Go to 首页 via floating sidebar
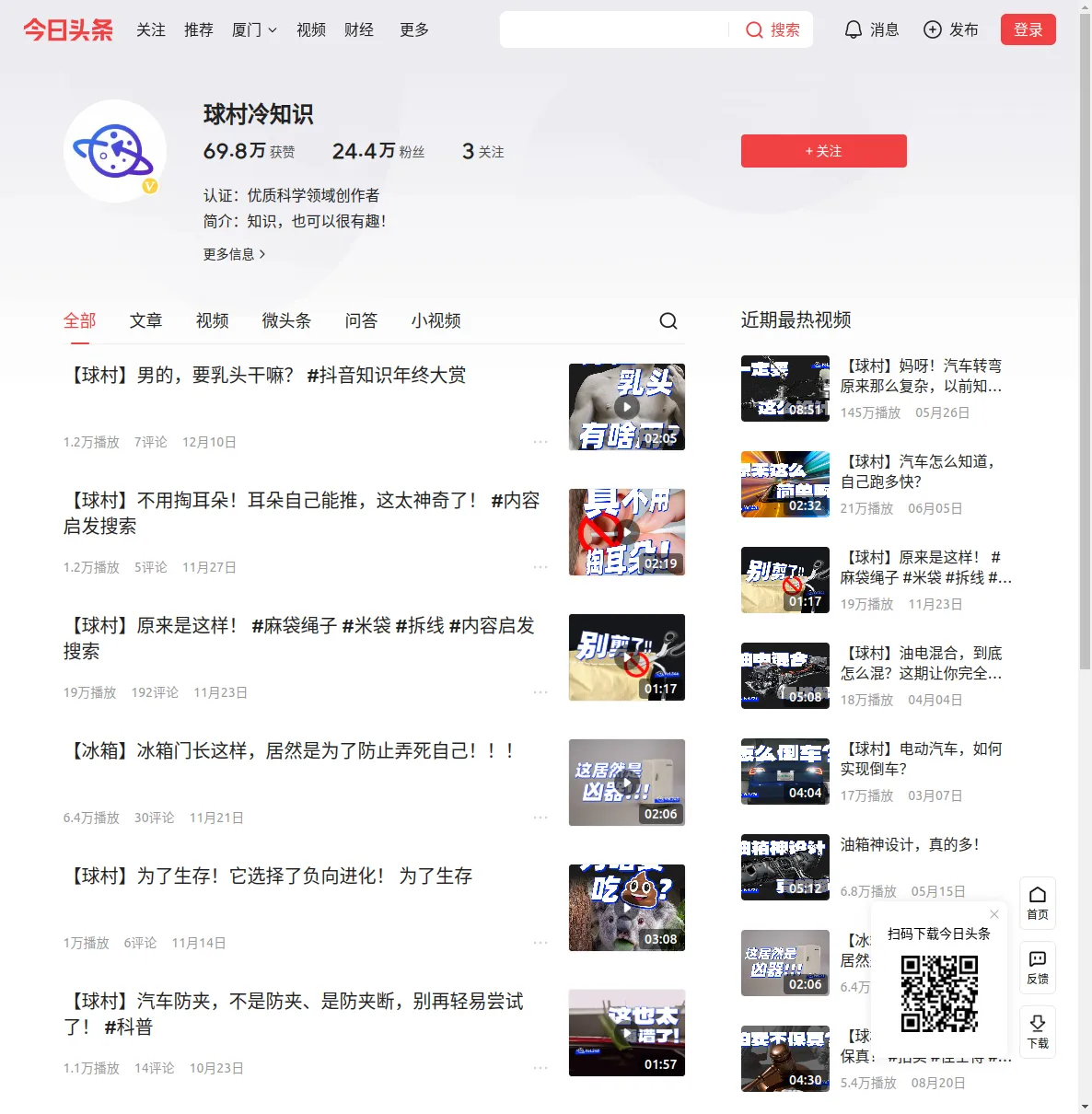 click(1038, 903)
